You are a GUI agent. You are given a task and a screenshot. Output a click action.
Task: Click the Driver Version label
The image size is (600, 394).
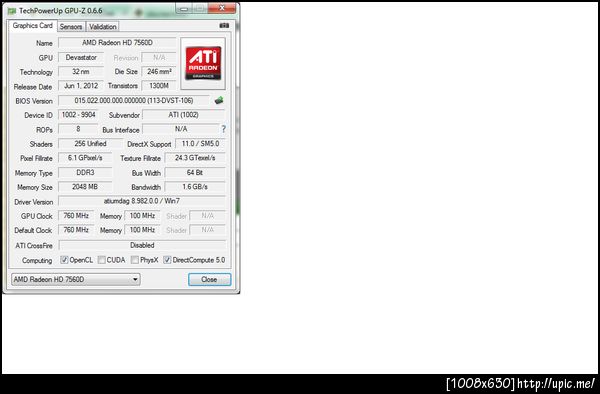pos(34,202)
